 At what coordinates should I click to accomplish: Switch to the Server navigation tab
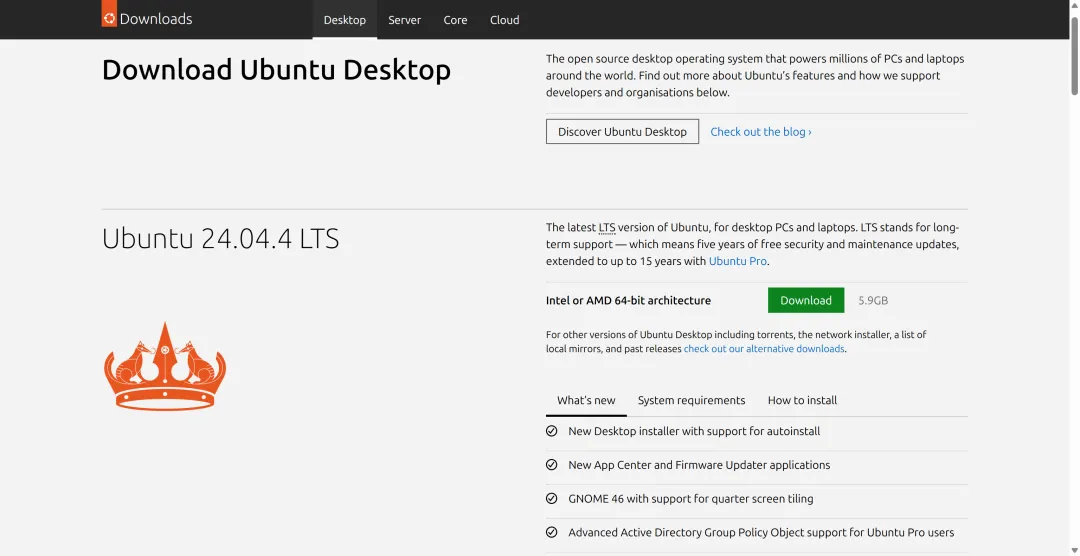point(405,20)
